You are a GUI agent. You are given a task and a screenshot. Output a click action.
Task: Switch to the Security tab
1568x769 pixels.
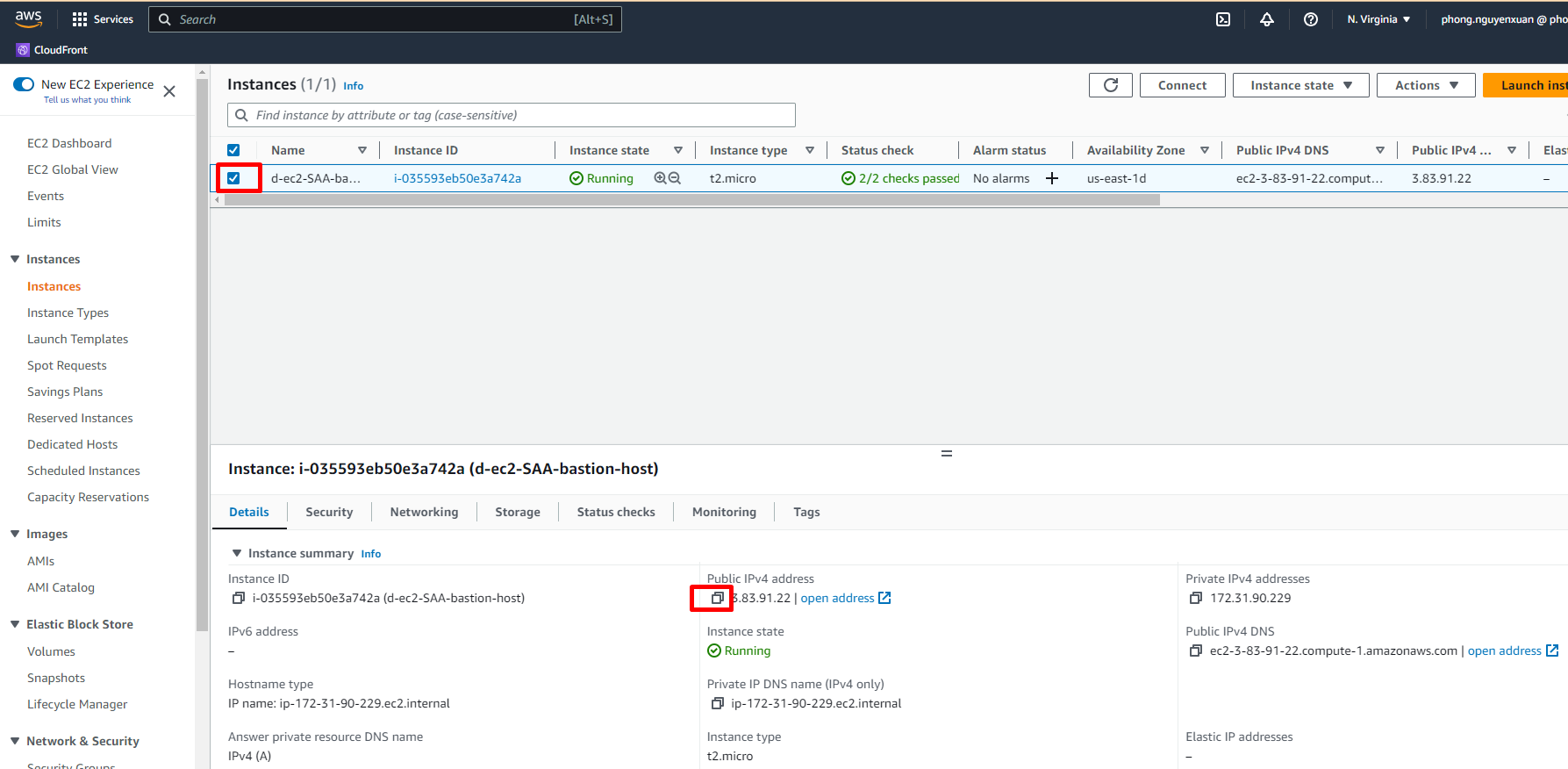(329, 512)
